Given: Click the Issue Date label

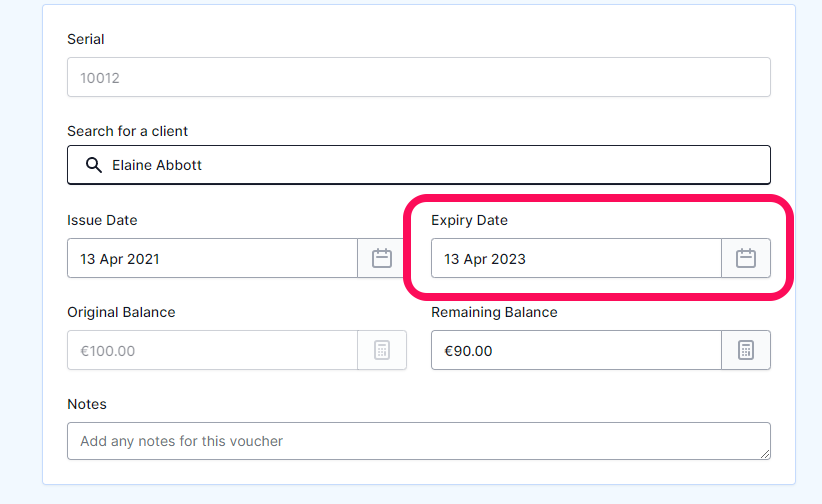Looking at the screenshot, I should 102,220.
